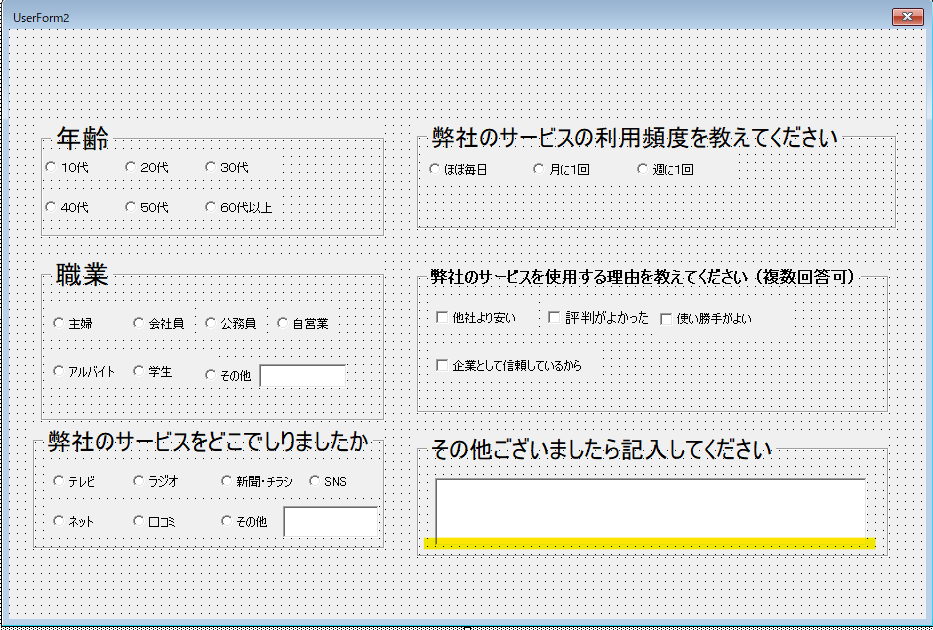This screenshot has height=630, width=933.
Task: Select 学生 in the occupation group
Action: coord(137,371)
